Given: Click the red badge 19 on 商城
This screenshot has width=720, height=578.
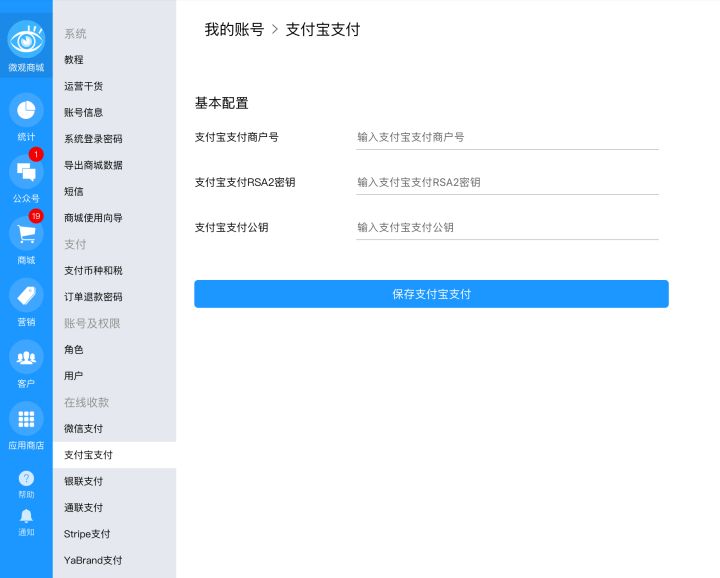Looking at the screenshot, I should pyautogui.click(x=36, y=216).
